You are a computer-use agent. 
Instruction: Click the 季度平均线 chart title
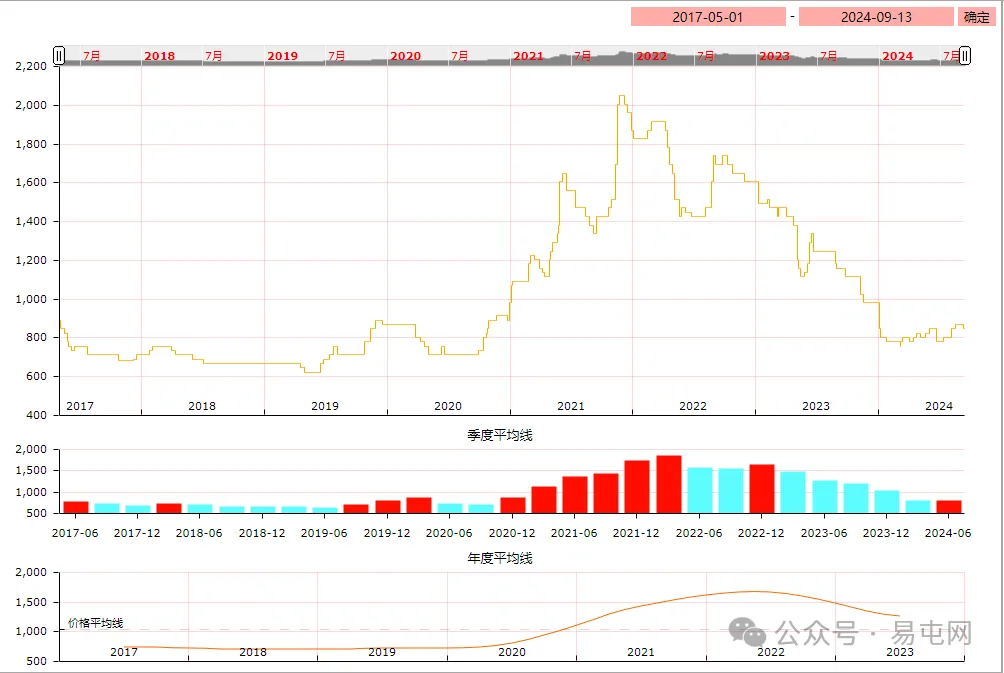pyautogui.click(x=500, y=435)
